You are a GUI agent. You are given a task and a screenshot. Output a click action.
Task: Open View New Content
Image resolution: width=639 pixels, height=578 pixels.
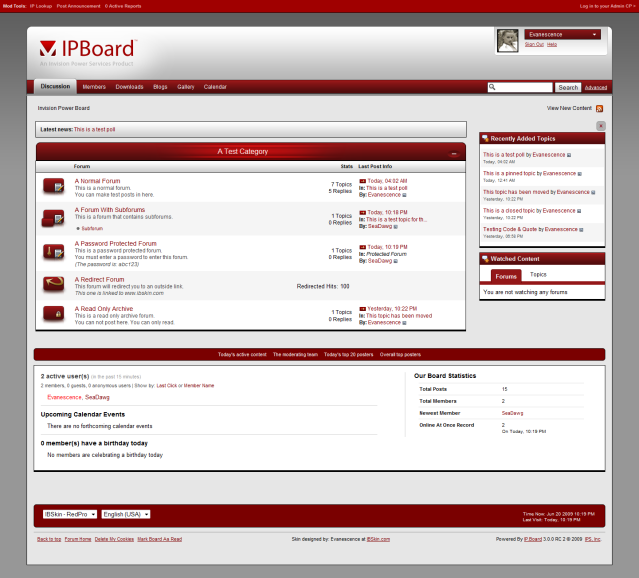tap(569, 108)
